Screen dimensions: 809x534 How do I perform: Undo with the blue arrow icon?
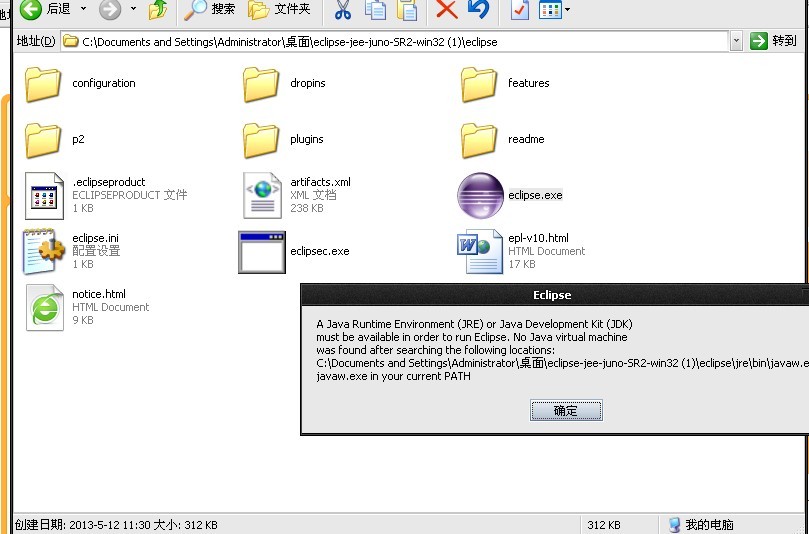coord(478,9)
